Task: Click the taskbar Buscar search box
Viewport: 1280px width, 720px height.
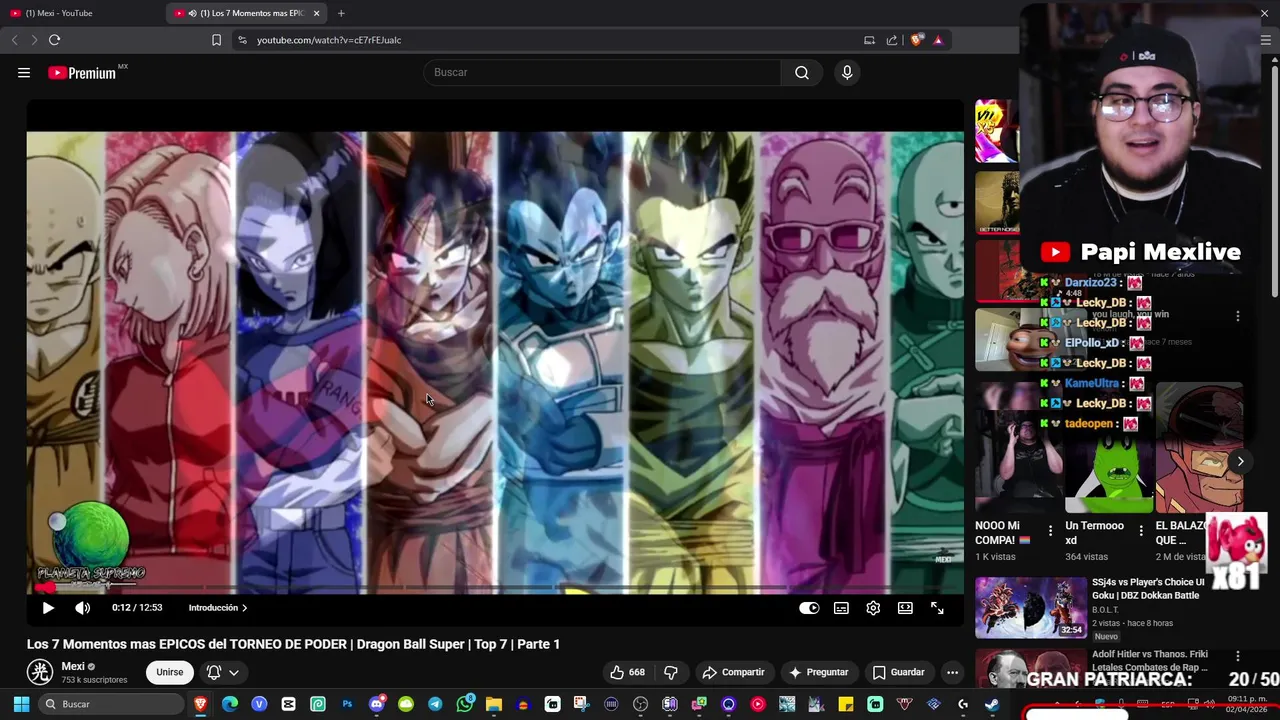Action: point(112,704)
